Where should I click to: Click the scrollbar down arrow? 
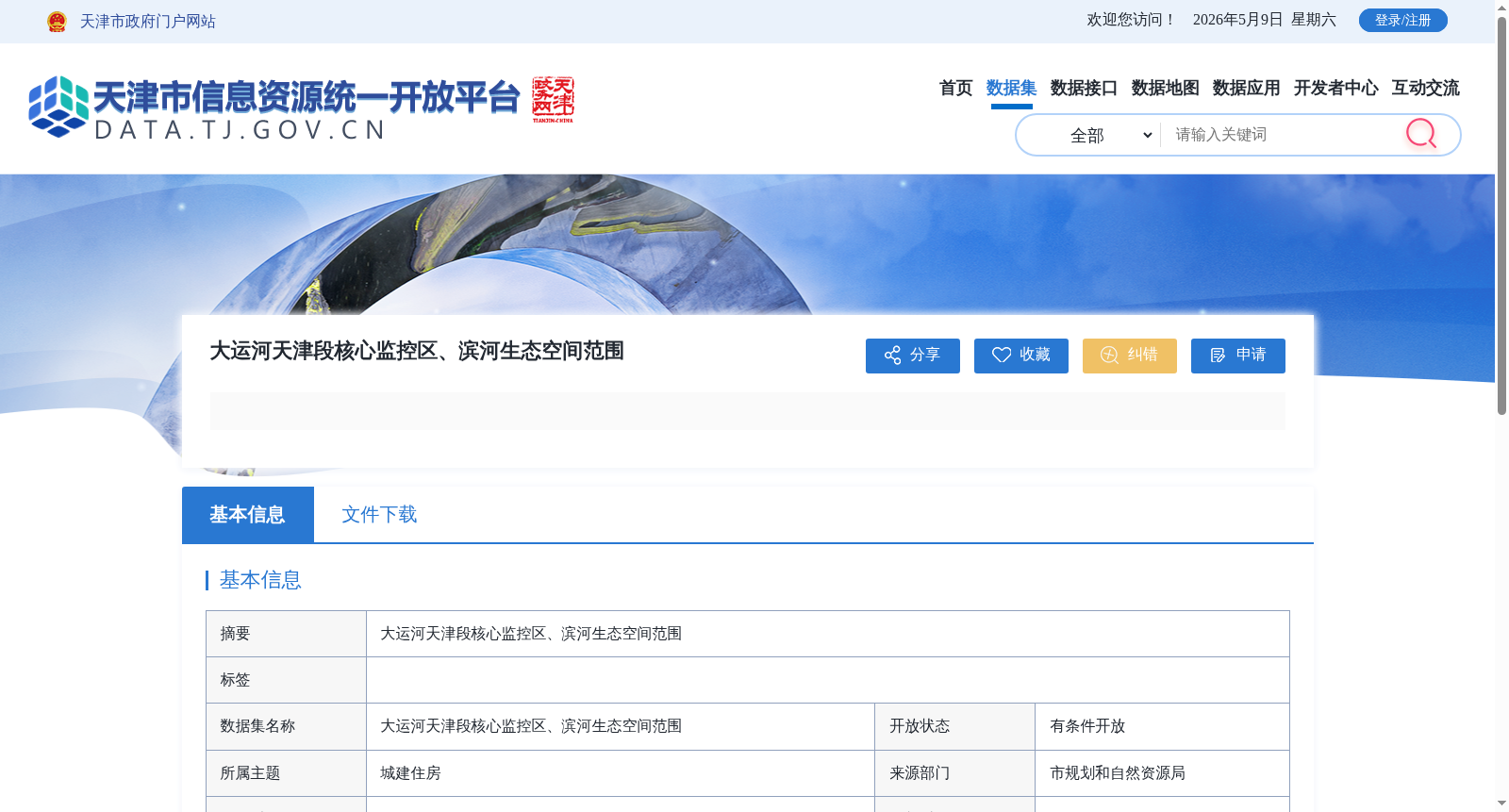(x=1501, y=804)
